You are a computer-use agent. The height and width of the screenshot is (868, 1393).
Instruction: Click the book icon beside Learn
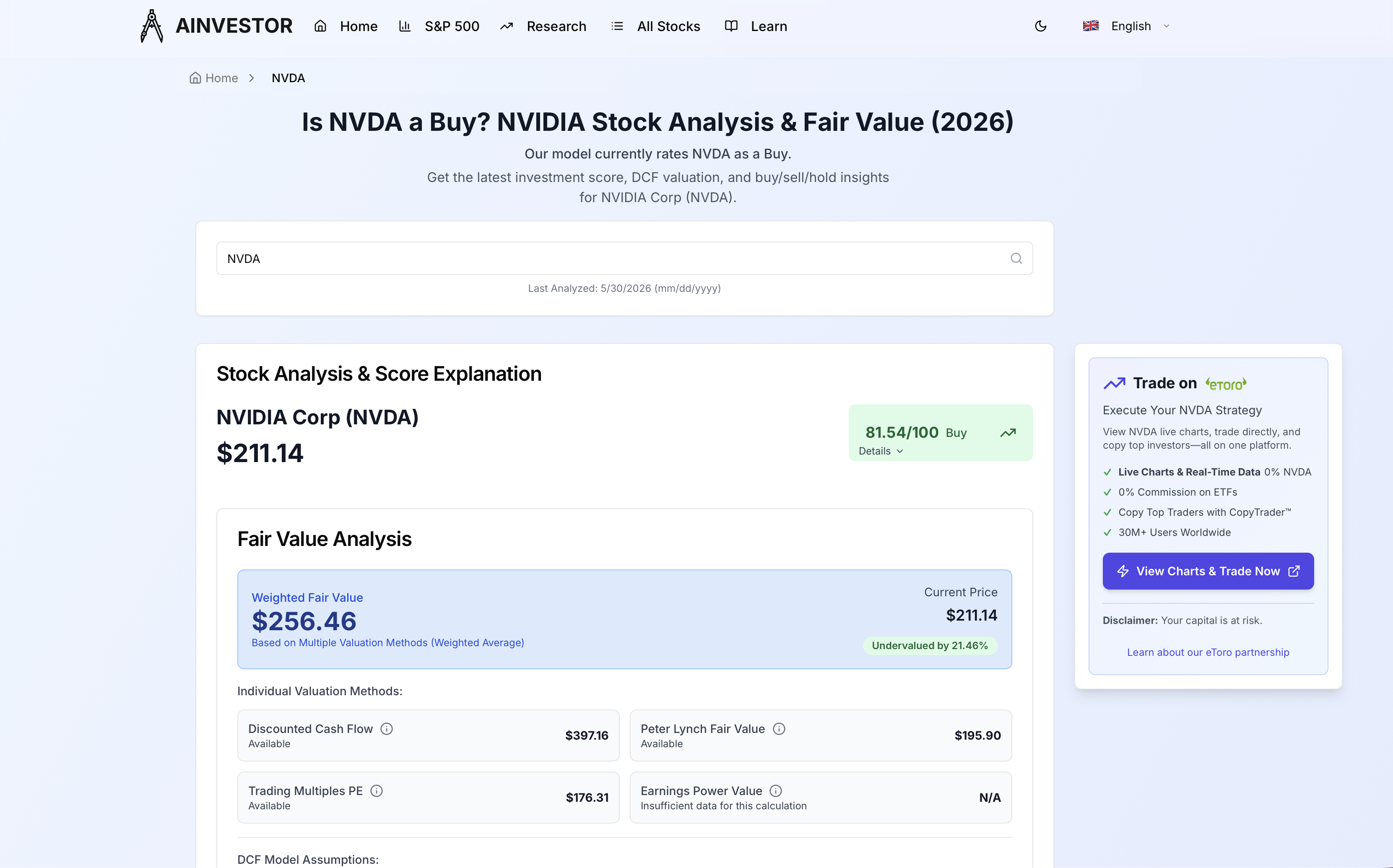click(x=730, y=26)
